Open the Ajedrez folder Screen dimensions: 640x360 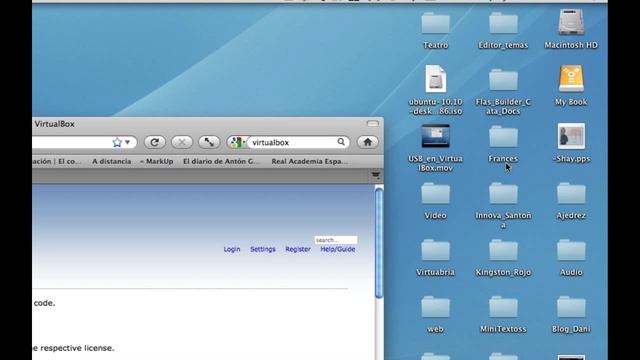point(571,193)
